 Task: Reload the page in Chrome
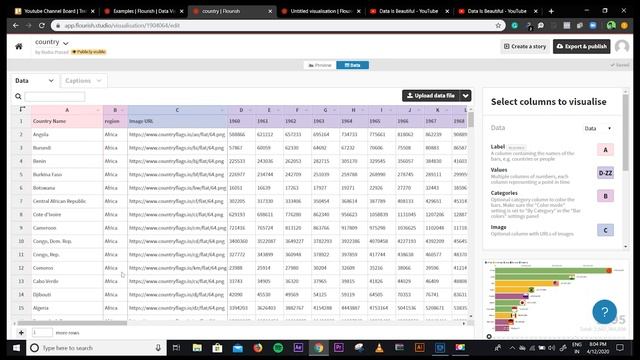(42, 25)
